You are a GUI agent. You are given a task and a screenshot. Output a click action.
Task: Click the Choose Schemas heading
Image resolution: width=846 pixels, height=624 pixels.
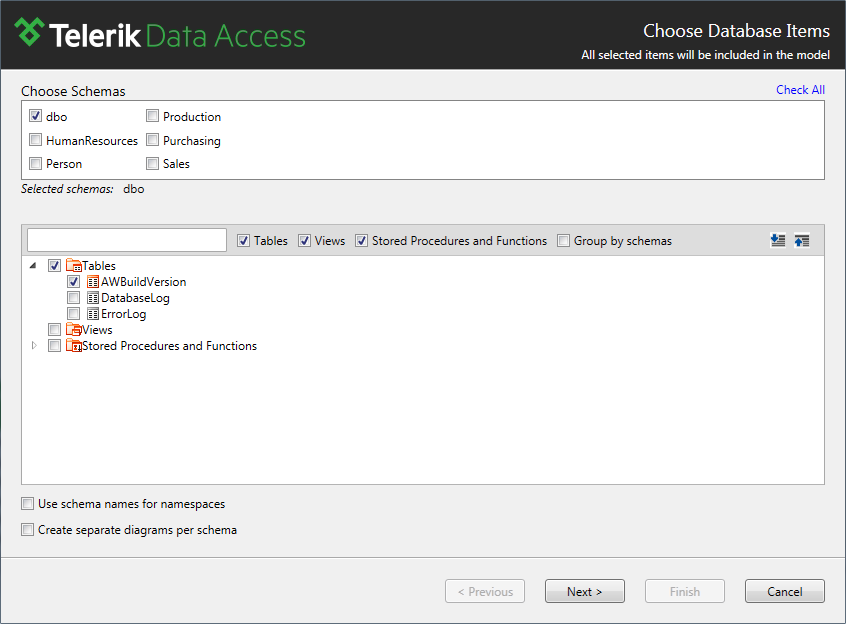[73, 91]
